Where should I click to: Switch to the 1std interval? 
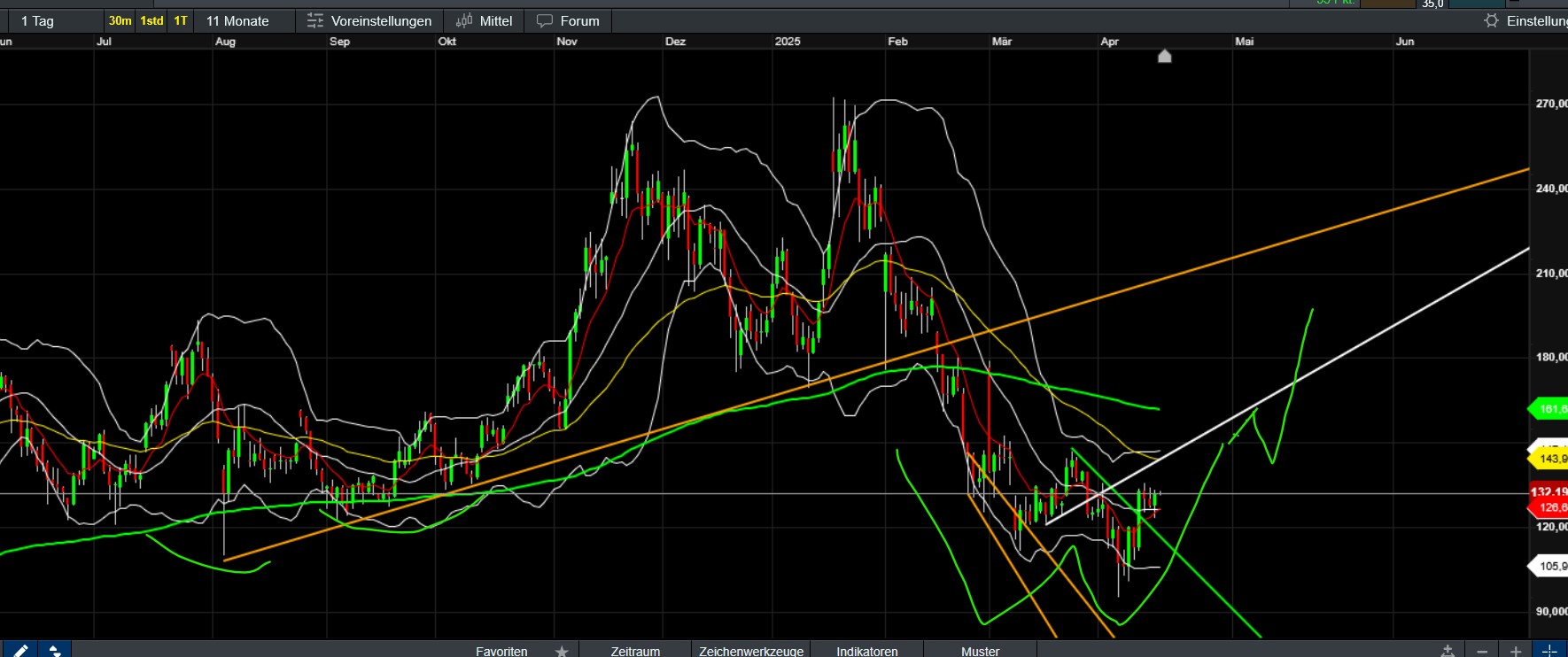coord(151,20)
